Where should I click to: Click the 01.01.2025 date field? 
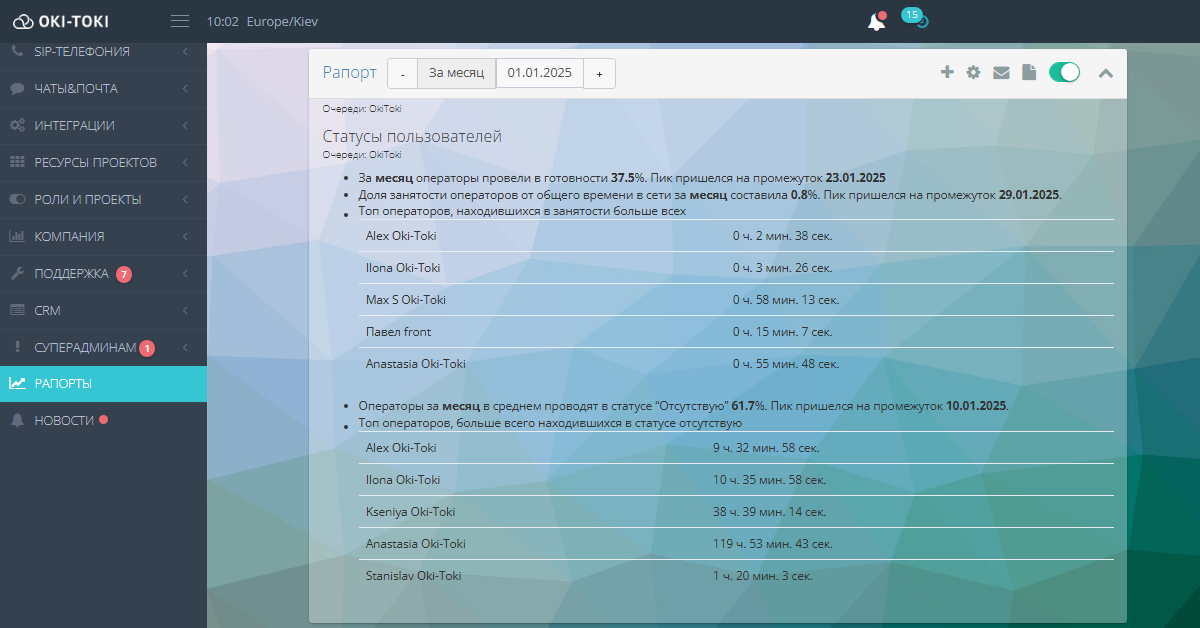(540, 73)
